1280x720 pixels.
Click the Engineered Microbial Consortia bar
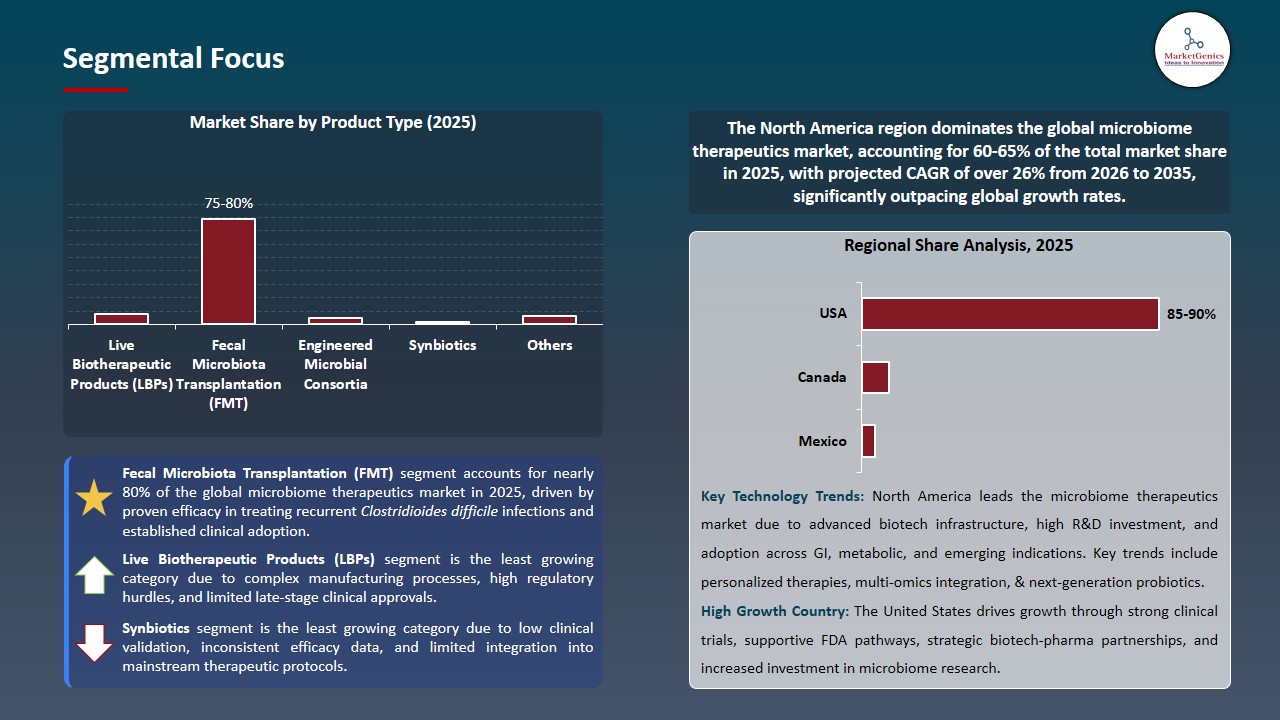click(335, 320)
